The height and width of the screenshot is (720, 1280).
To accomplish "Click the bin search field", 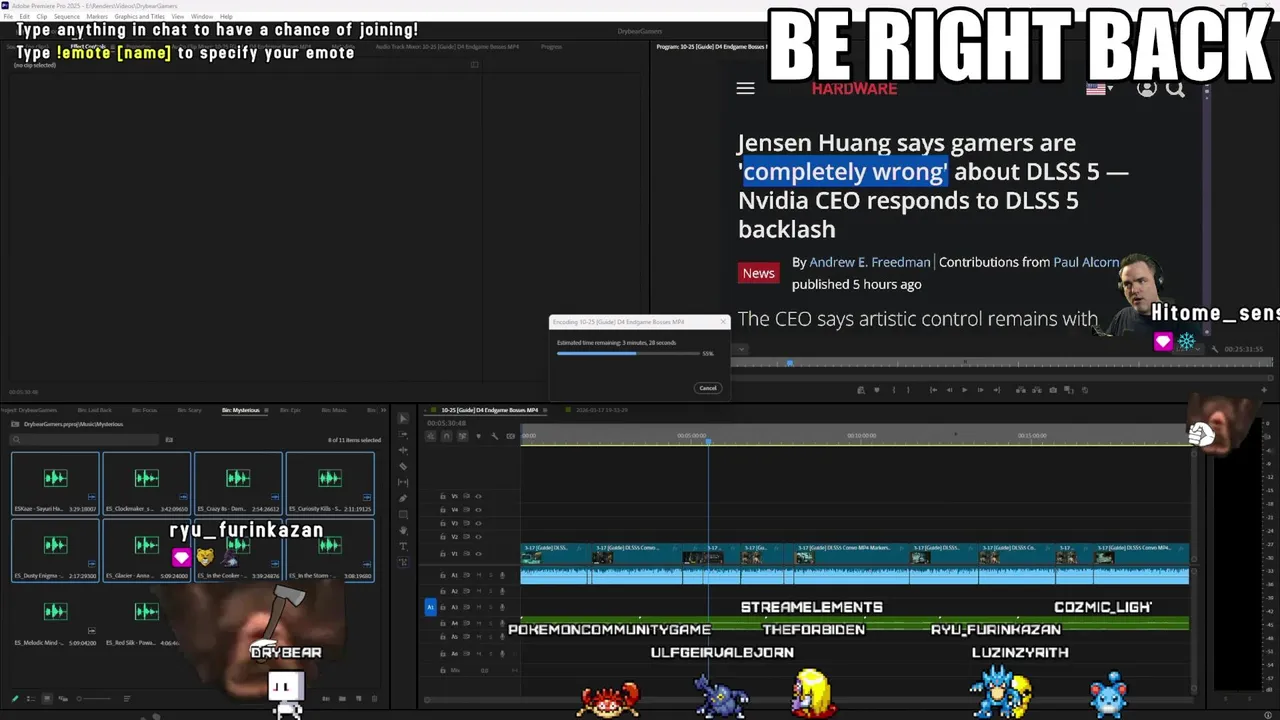I will [x=85, y=439].
